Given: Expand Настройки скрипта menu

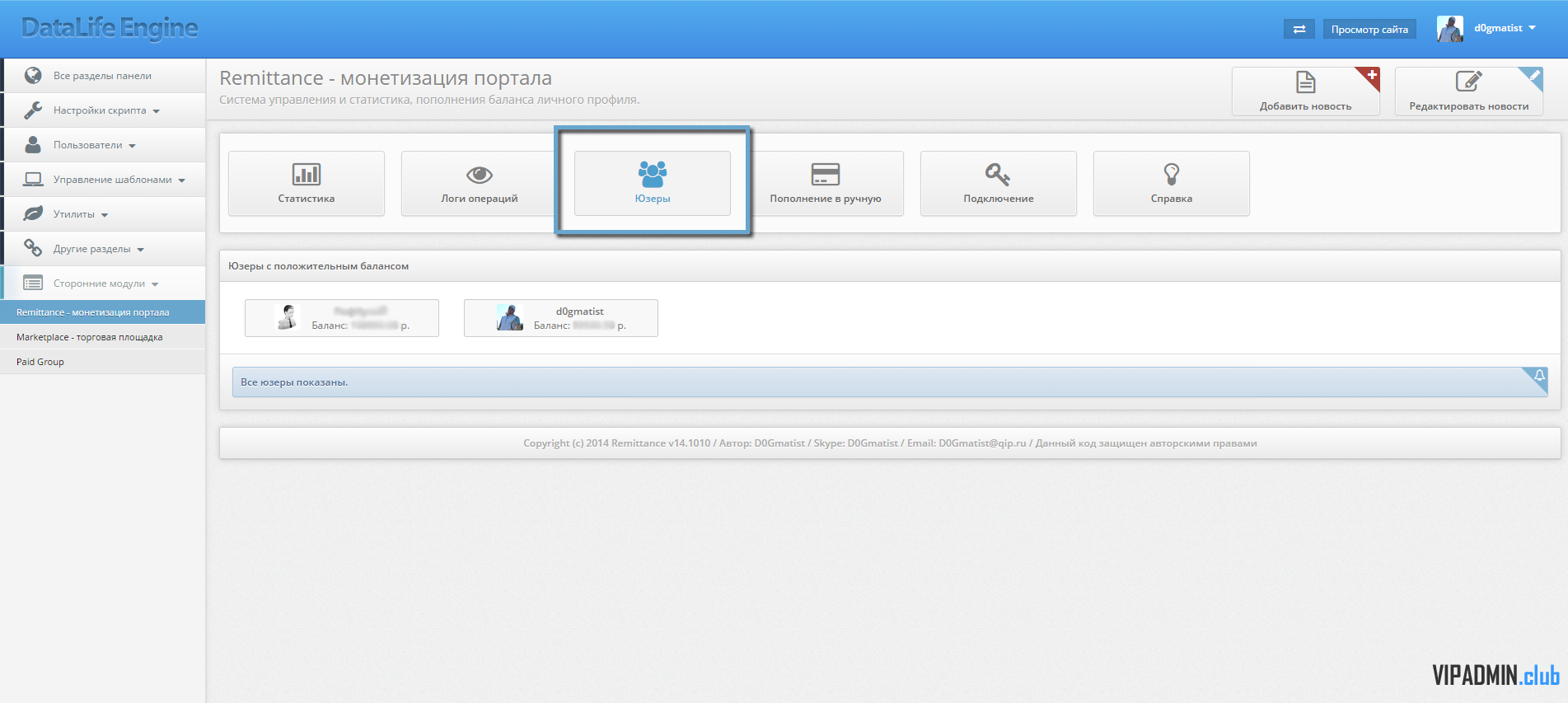Looking at the screenshot, I should 106,110.
